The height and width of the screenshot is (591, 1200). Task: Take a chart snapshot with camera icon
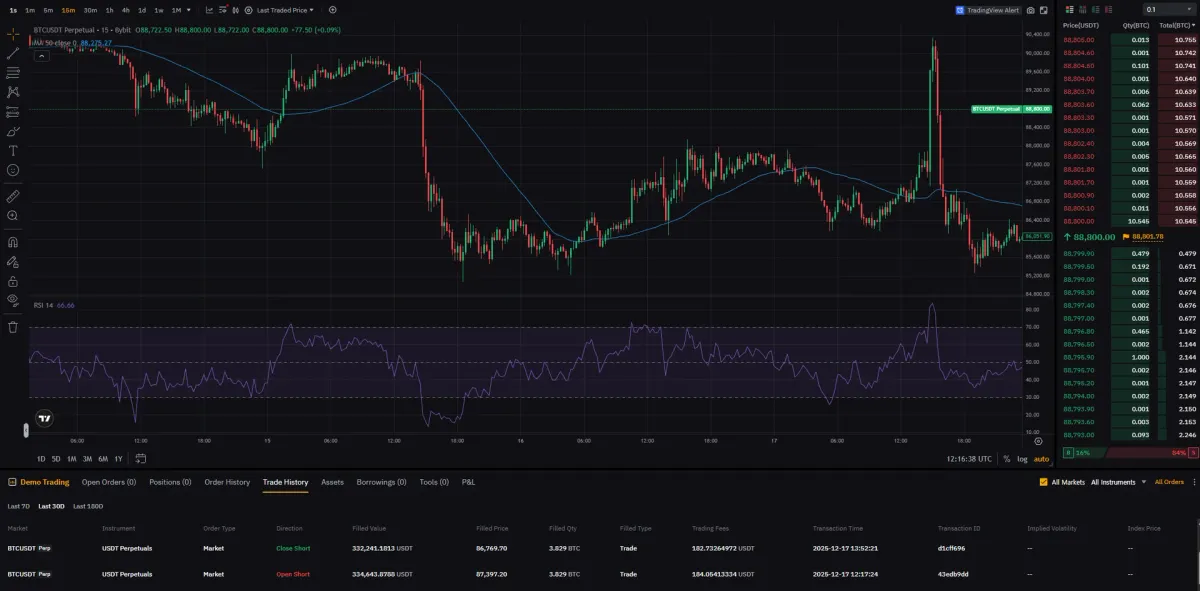(x=1031, y=10)
